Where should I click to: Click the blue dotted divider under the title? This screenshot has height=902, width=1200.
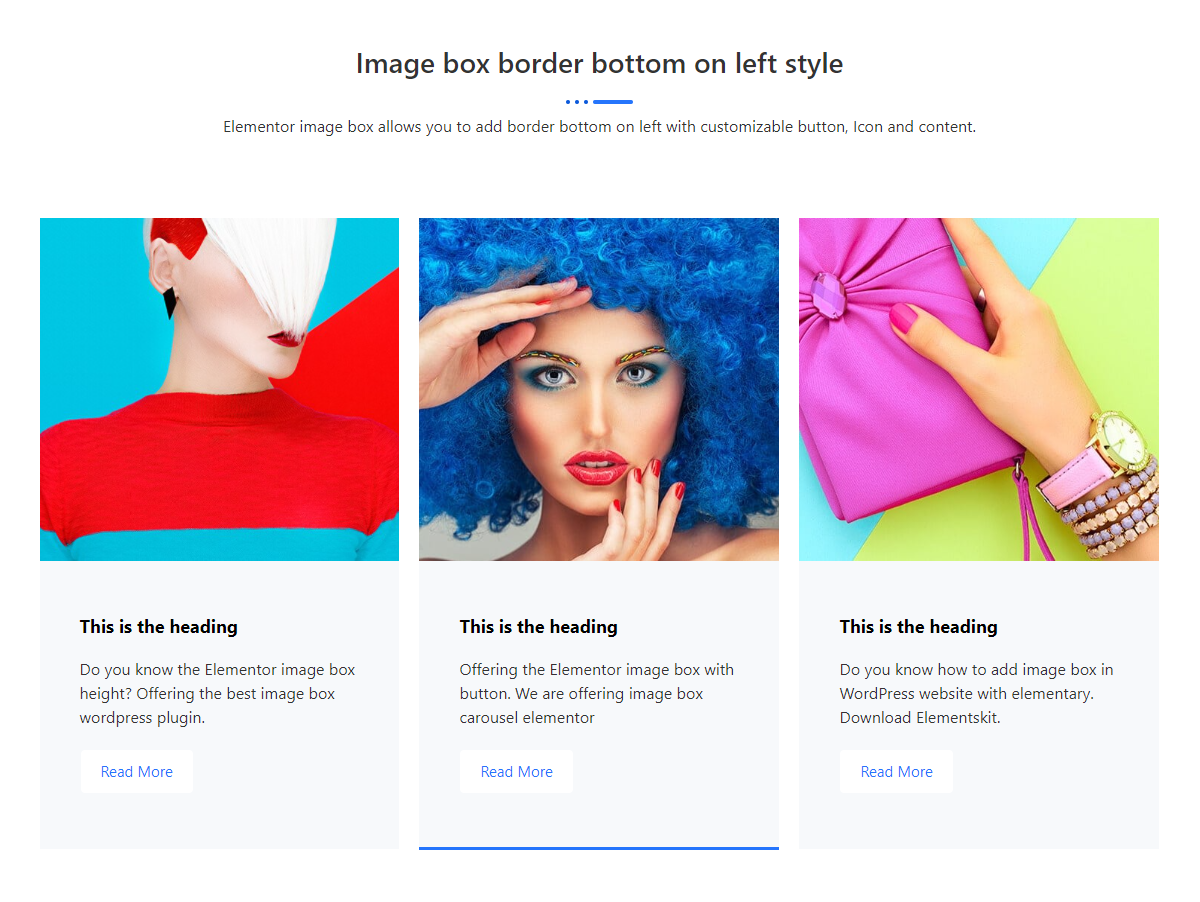point(599,102)
